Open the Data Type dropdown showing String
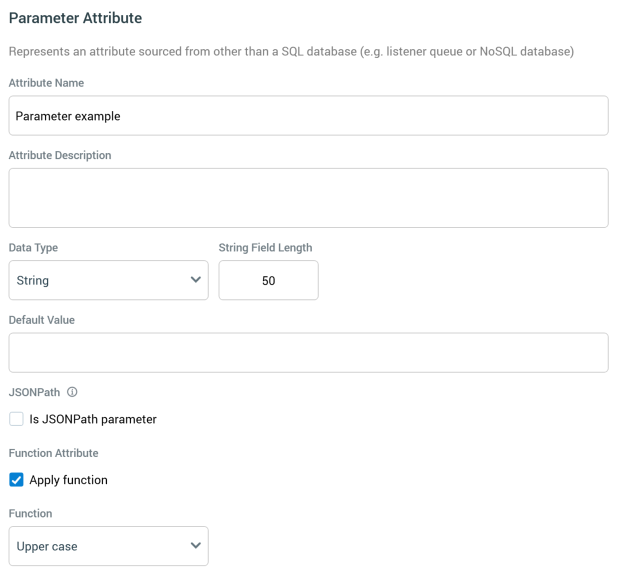621x575 pixels. [x=108, y=280]
